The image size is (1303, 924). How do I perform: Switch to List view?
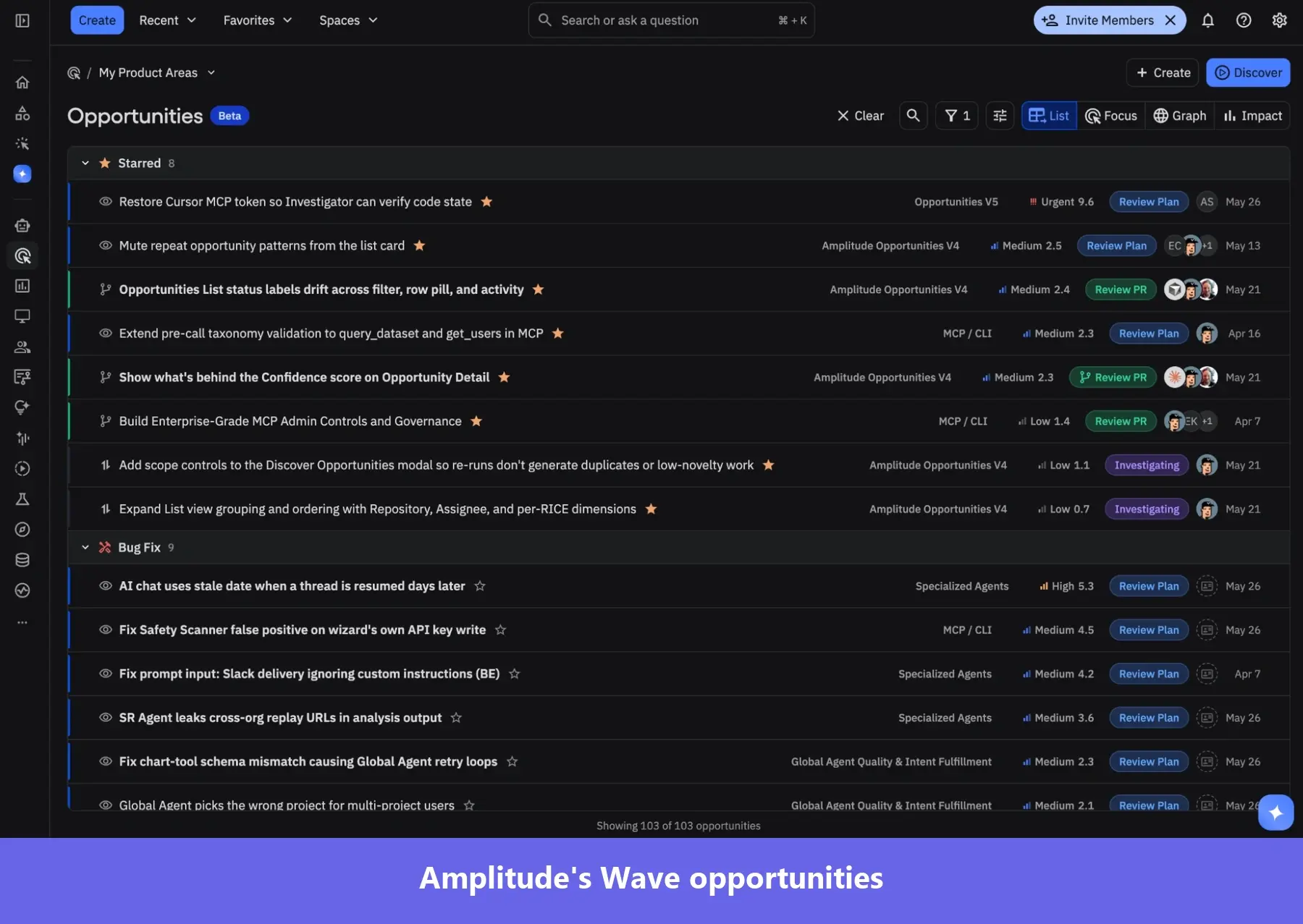(x=1049, y=116)
